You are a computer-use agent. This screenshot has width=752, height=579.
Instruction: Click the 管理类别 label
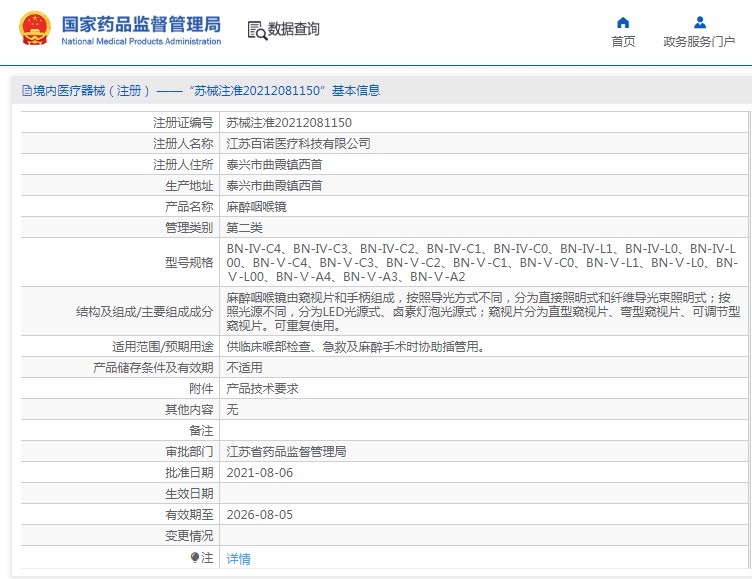tap(189, 228)
